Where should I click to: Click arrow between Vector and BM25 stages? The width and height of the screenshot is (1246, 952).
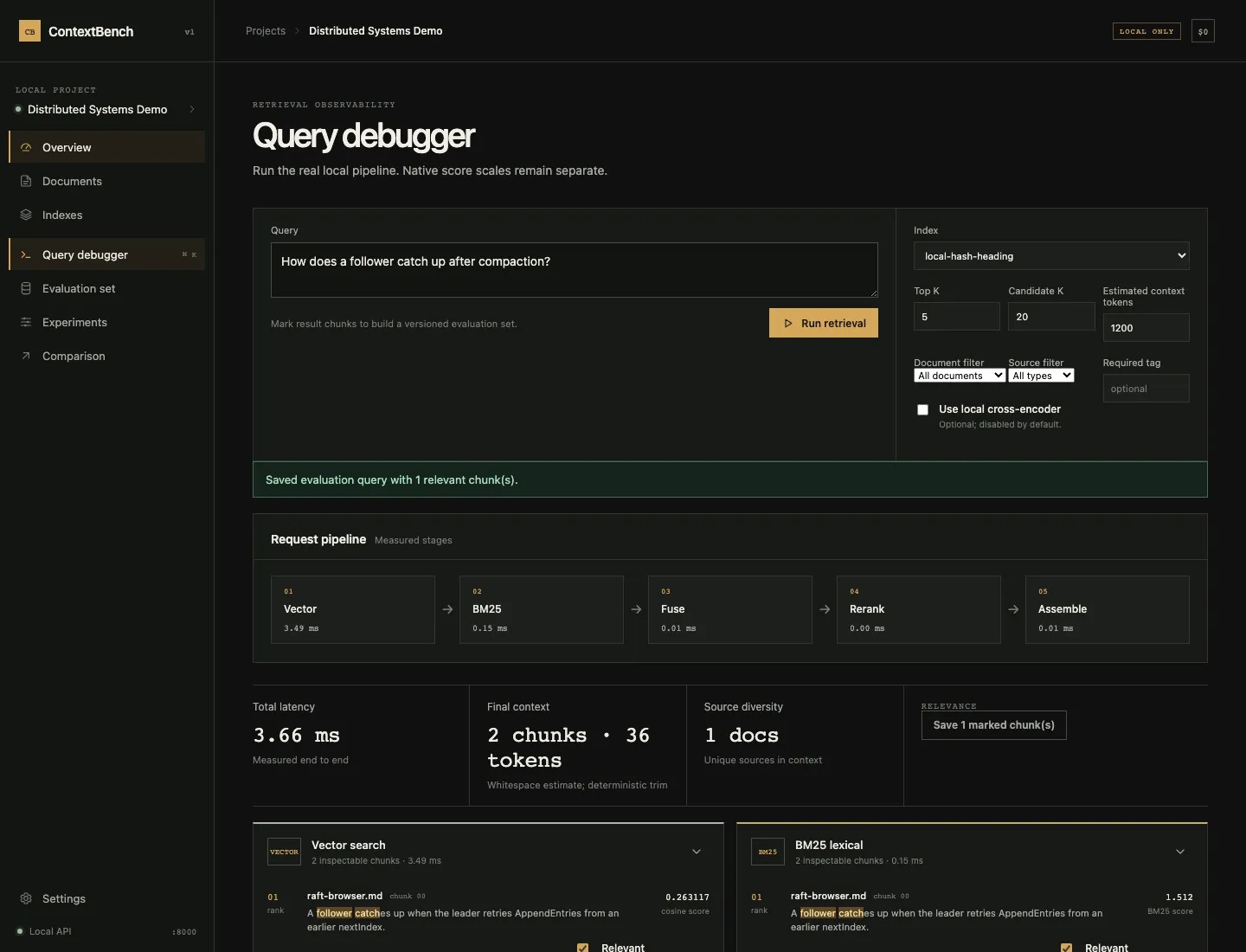coord(447,609)
